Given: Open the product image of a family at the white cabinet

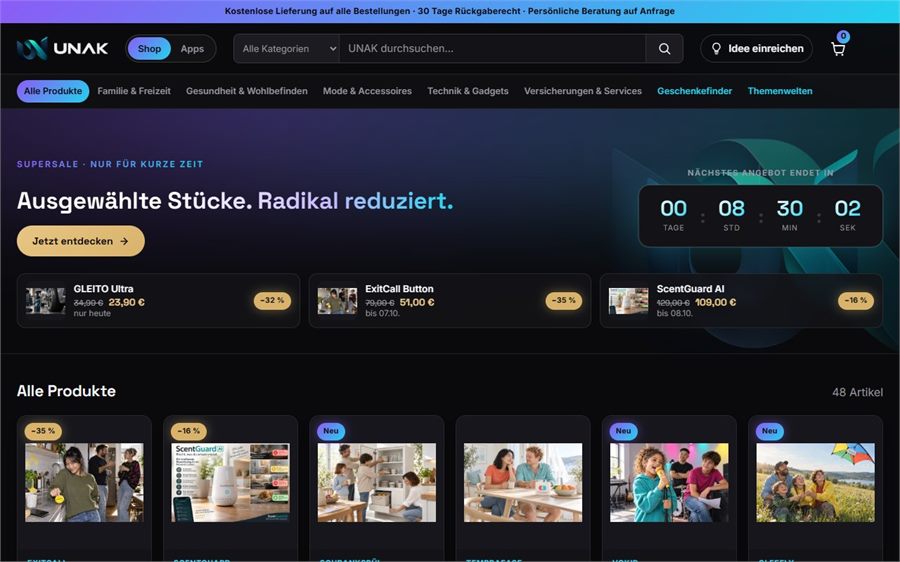Looking at the screenshot, I should (377, 482).
